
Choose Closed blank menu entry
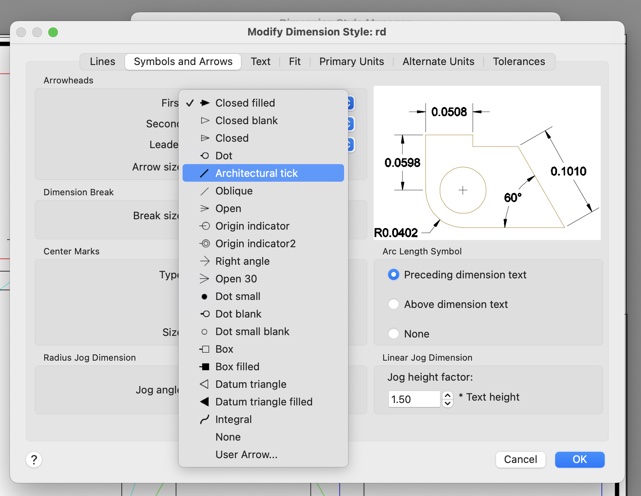tap(263, 121)
